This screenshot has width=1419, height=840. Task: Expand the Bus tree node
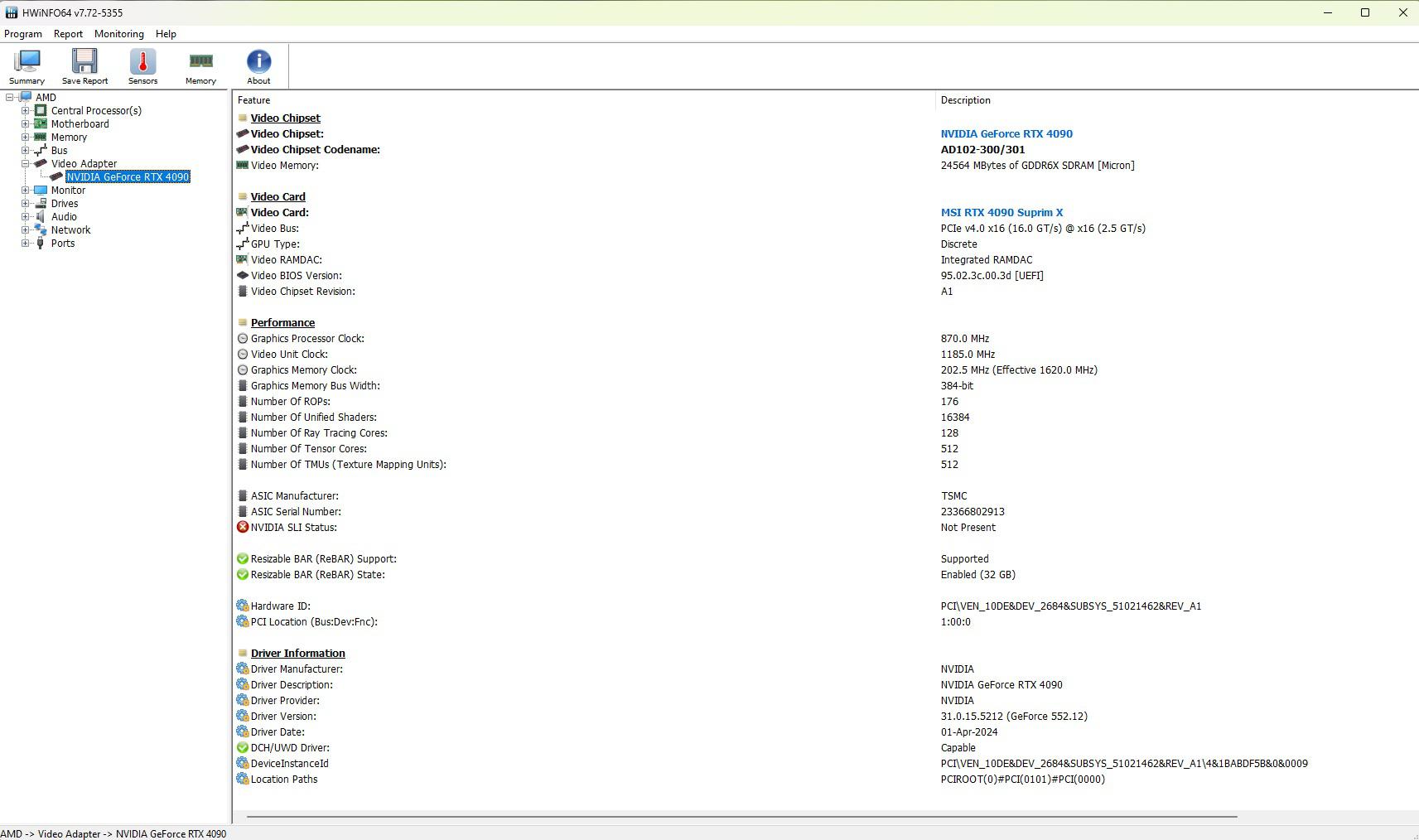[25, 150]
